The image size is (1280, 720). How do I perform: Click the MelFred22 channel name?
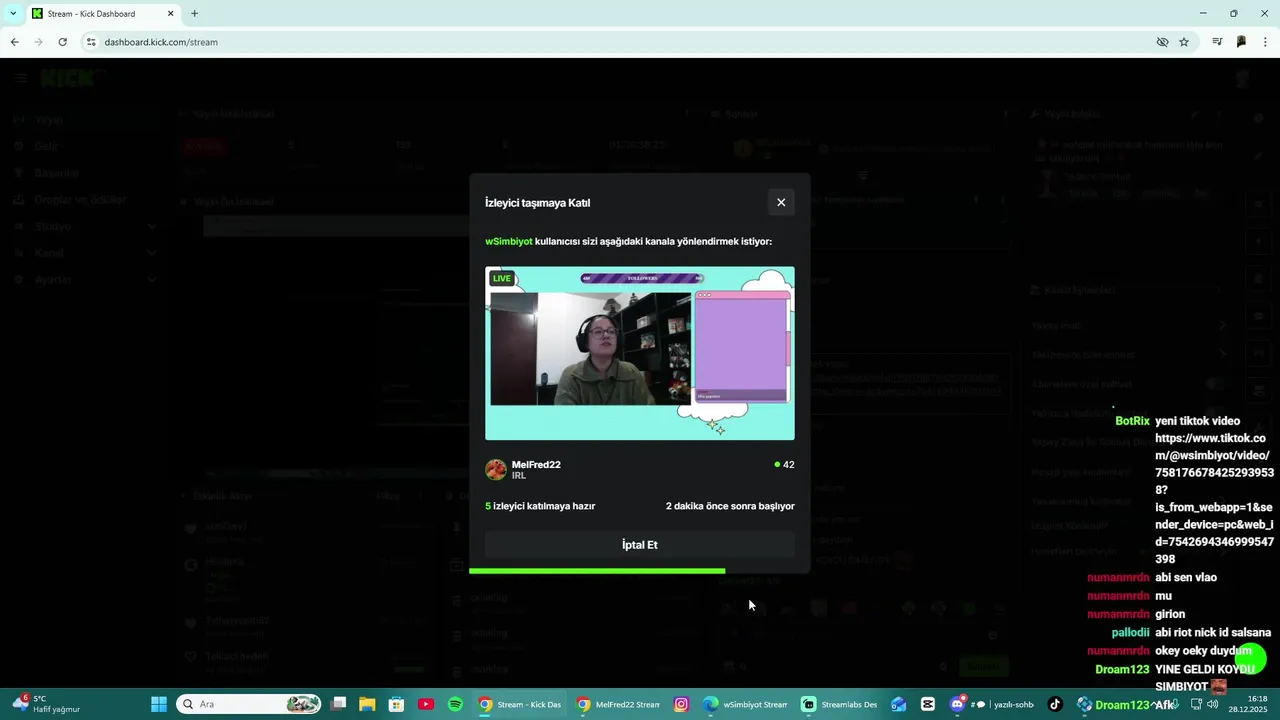point(536,465)
